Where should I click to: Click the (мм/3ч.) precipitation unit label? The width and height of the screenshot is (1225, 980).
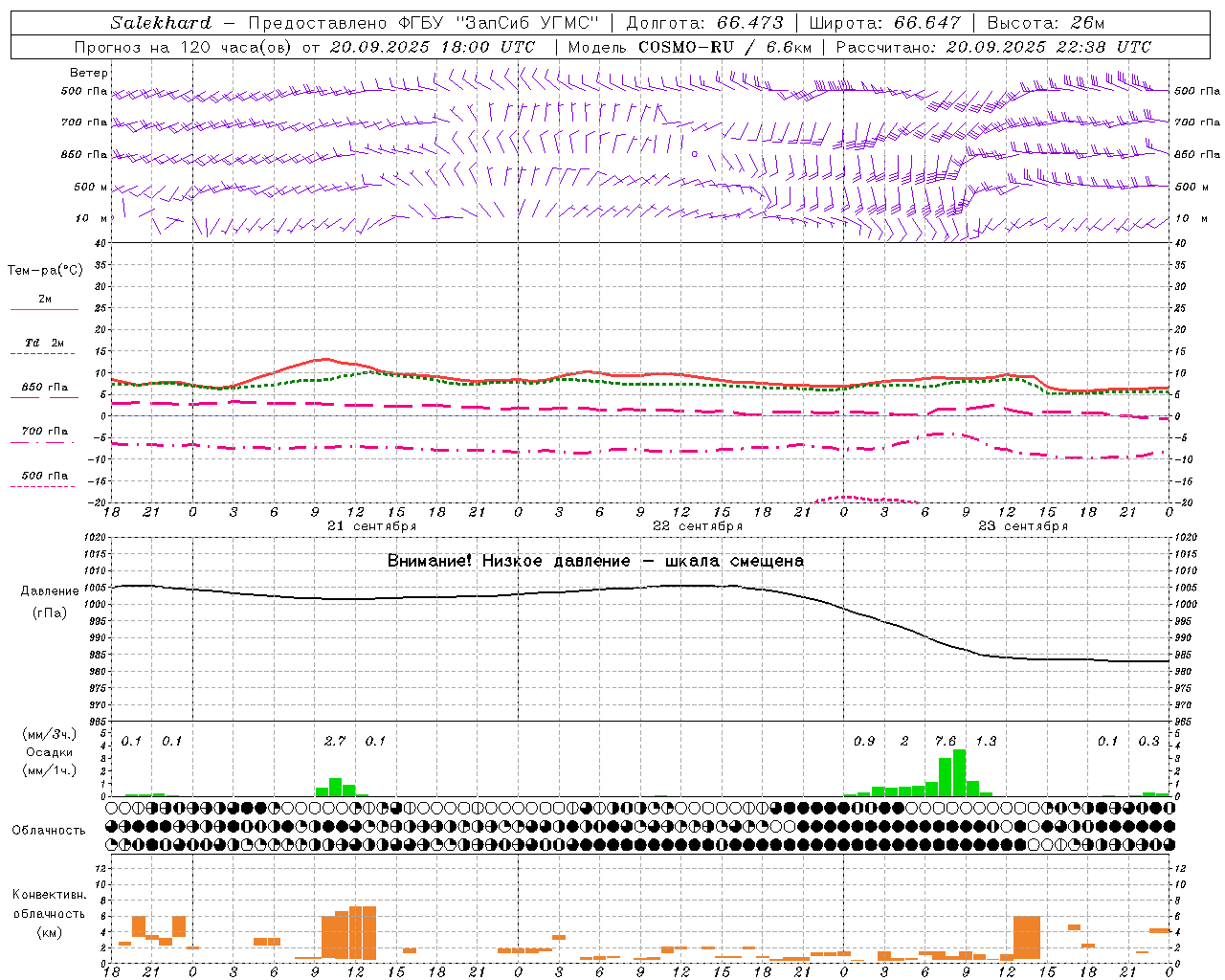50,734
